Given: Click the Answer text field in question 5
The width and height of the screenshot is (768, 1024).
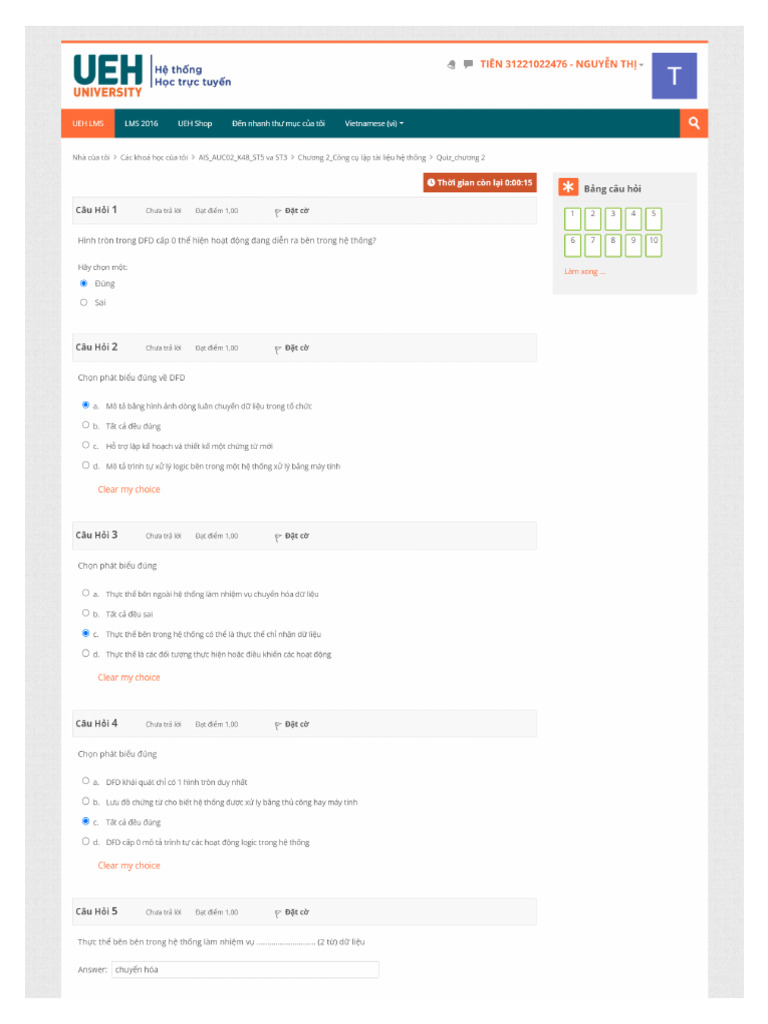Looking at the screenshot, I should 245,969.
